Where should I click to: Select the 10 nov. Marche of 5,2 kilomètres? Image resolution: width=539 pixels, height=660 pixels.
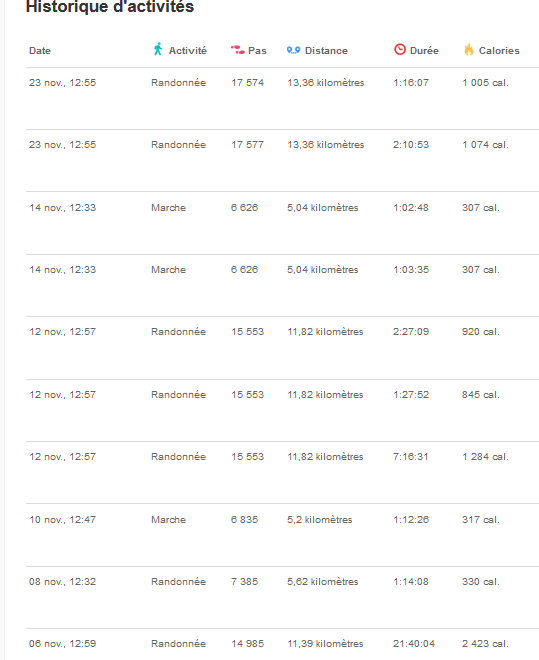[282, 535]
